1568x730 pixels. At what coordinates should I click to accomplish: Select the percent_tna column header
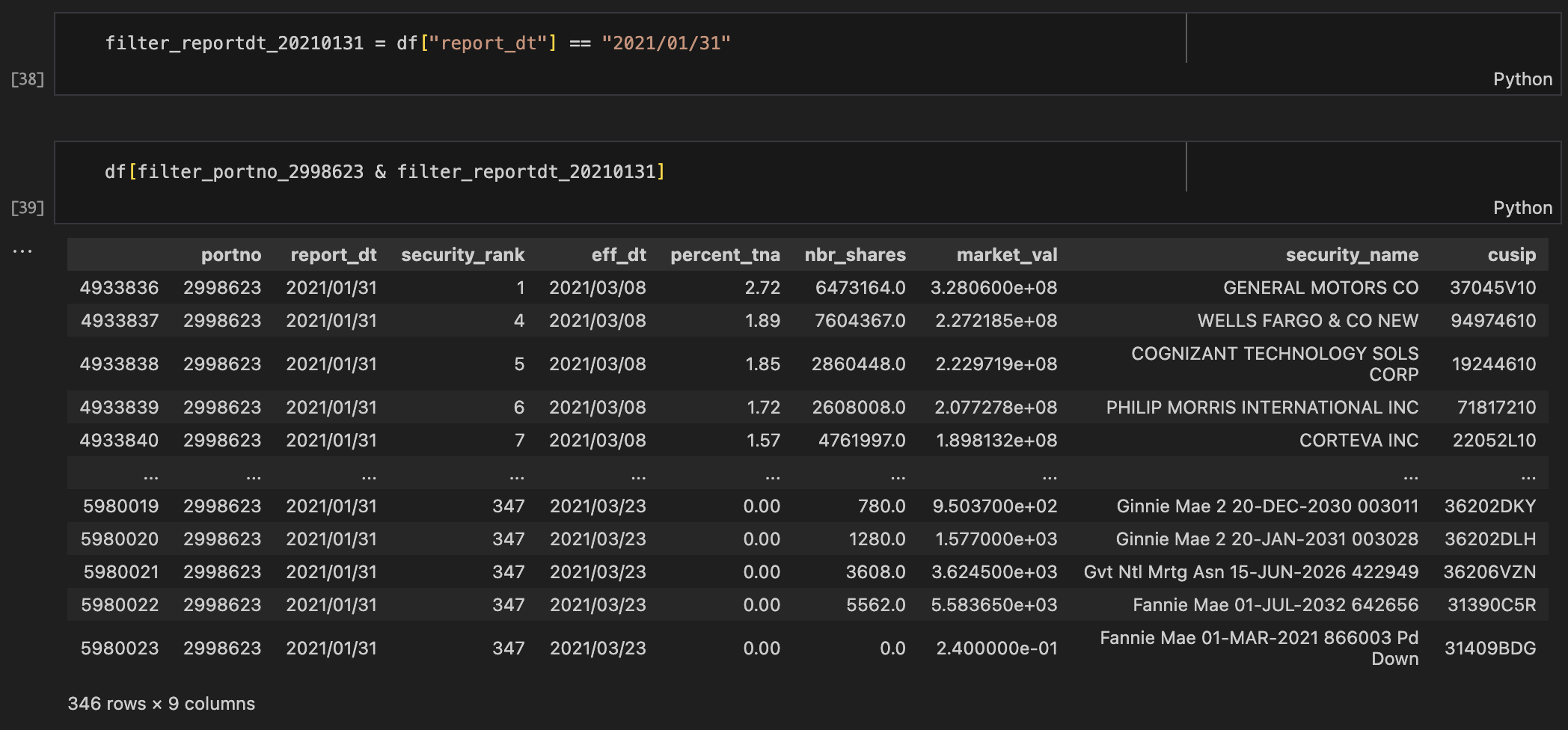click(725, 255)
